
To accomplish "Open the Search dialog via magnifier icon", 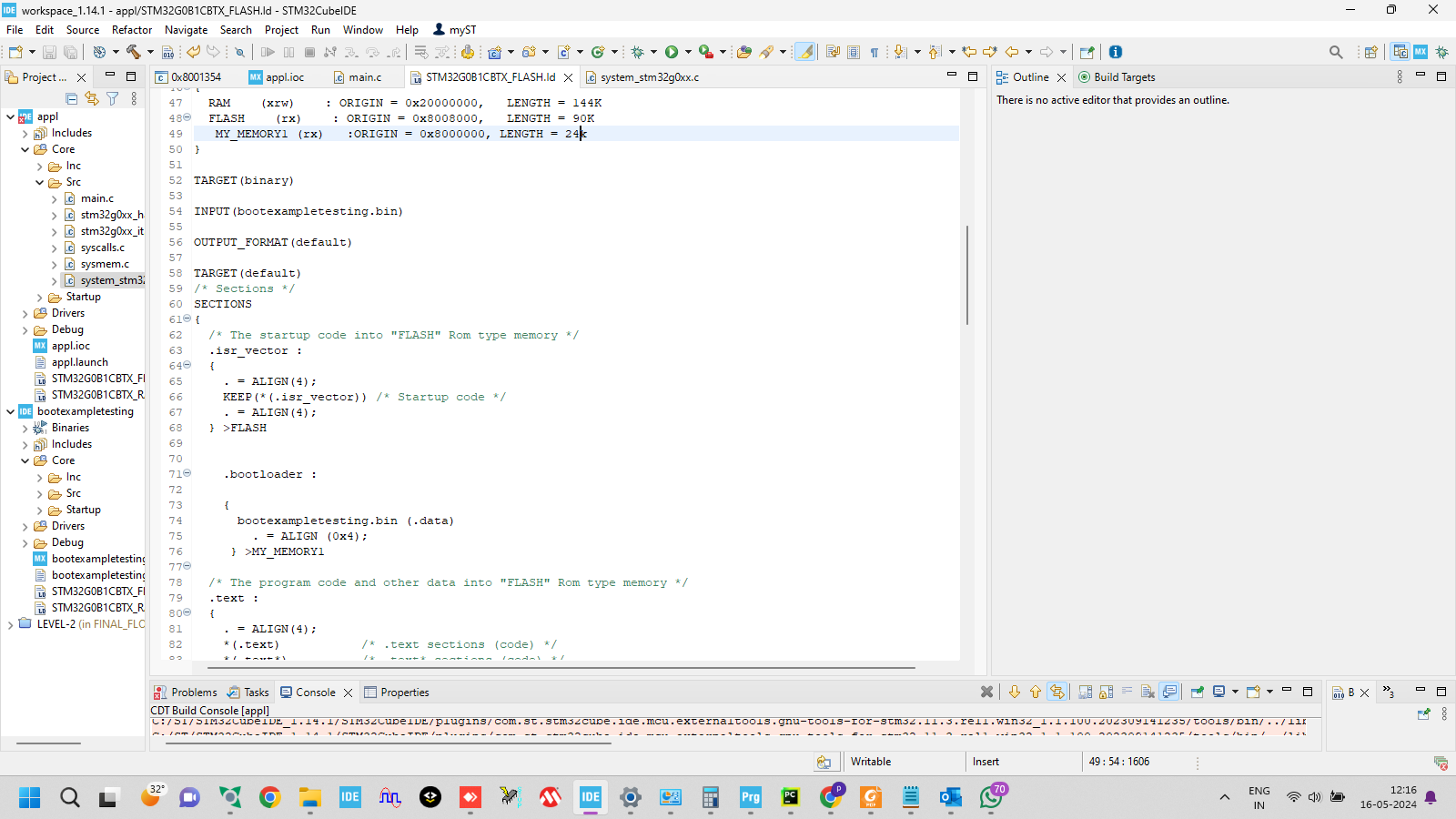I will click(1336, 52).
